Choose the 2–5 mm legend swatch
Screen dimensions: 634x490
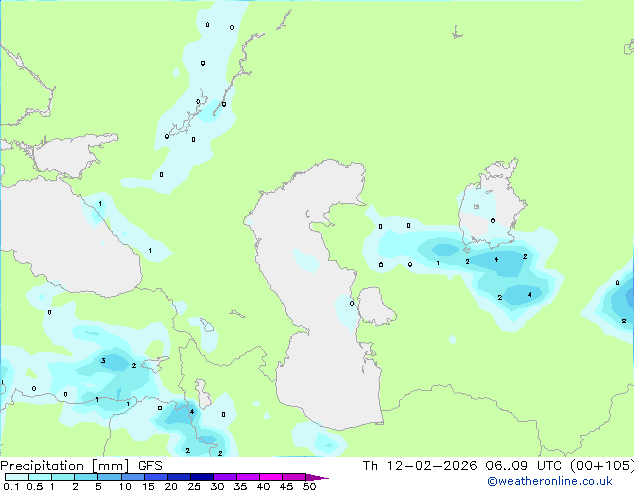(86, 477)
